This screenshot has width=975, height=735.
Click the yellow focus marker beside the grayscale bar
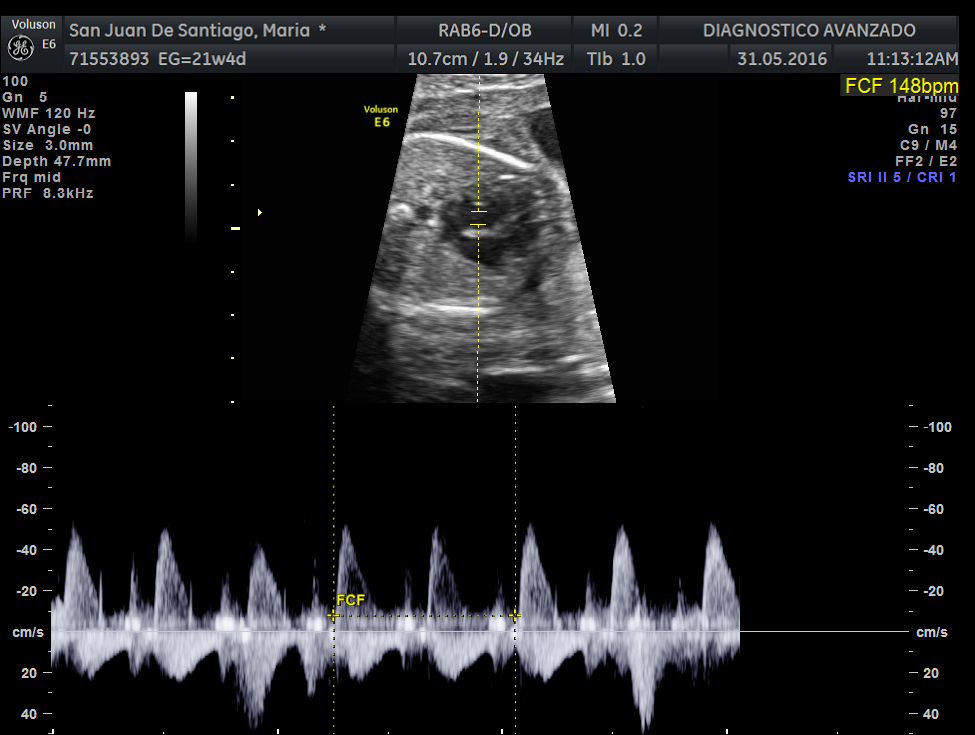pyautogui.click(x=236, y=229)
